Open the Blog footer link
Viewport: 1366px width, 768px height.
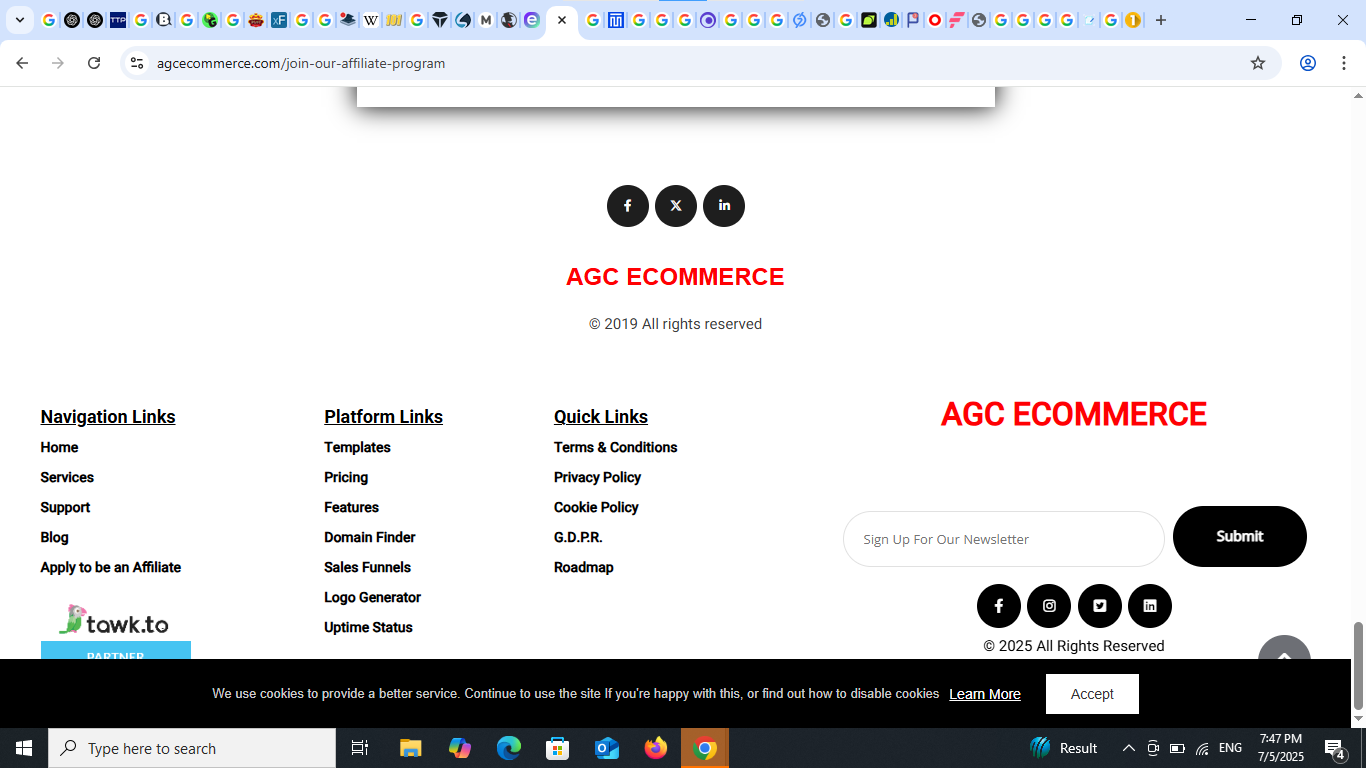[54, 537]
